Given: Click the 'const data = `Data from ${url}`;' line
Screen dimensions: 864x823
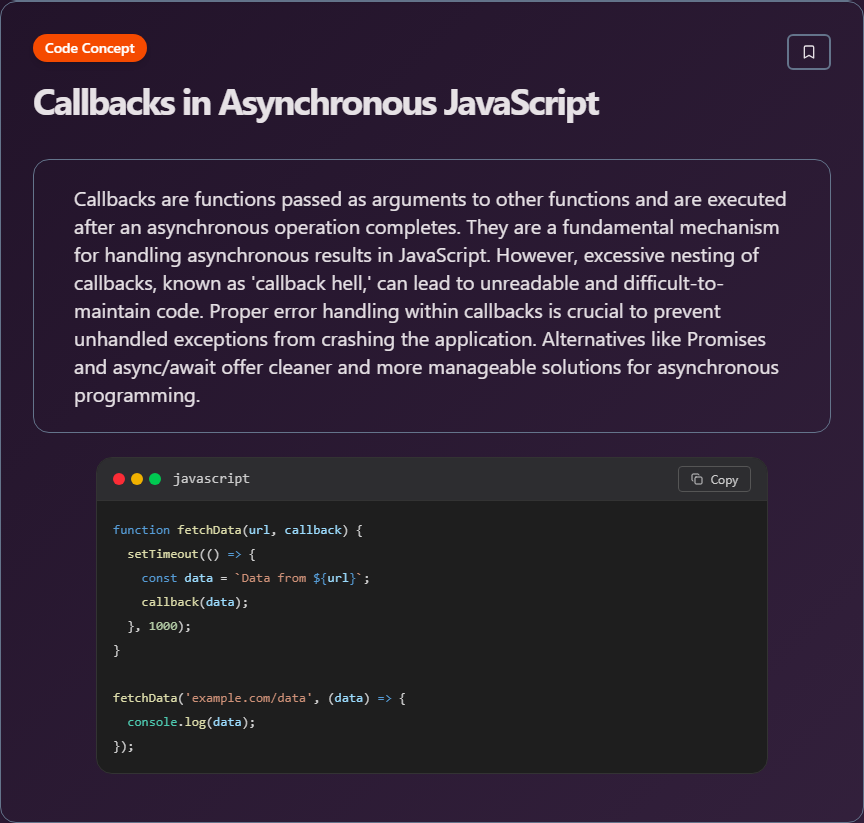Looking at the screenshot, I should coord(256,578).
